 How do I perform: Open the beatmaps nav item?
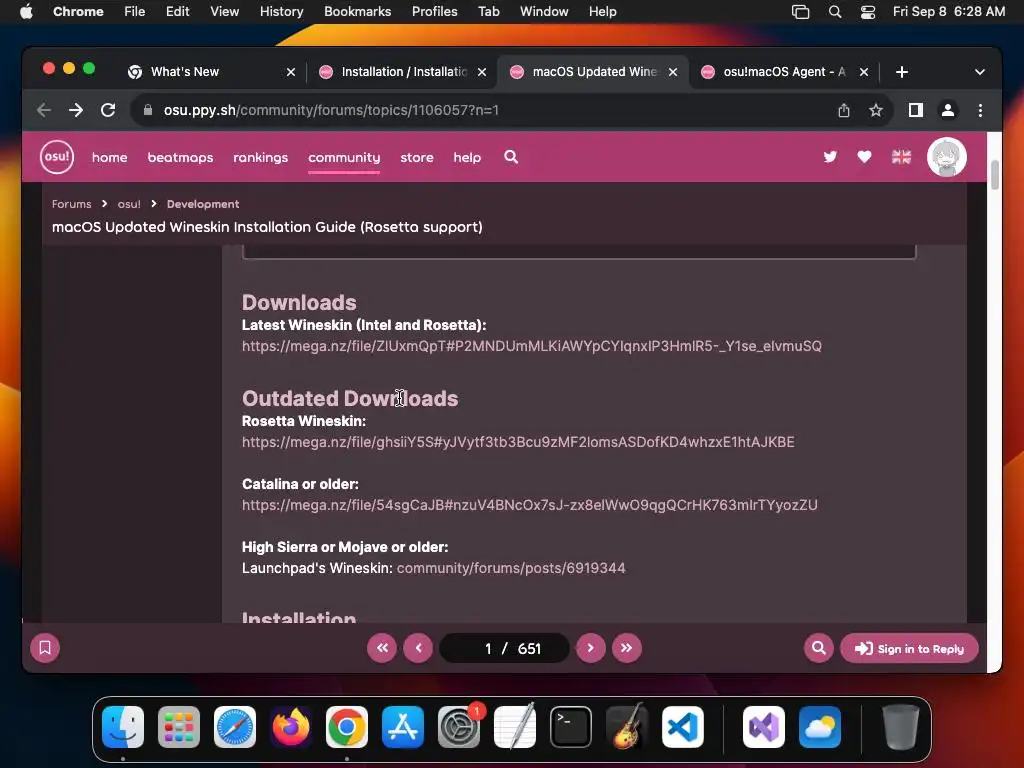pos(180,157)
